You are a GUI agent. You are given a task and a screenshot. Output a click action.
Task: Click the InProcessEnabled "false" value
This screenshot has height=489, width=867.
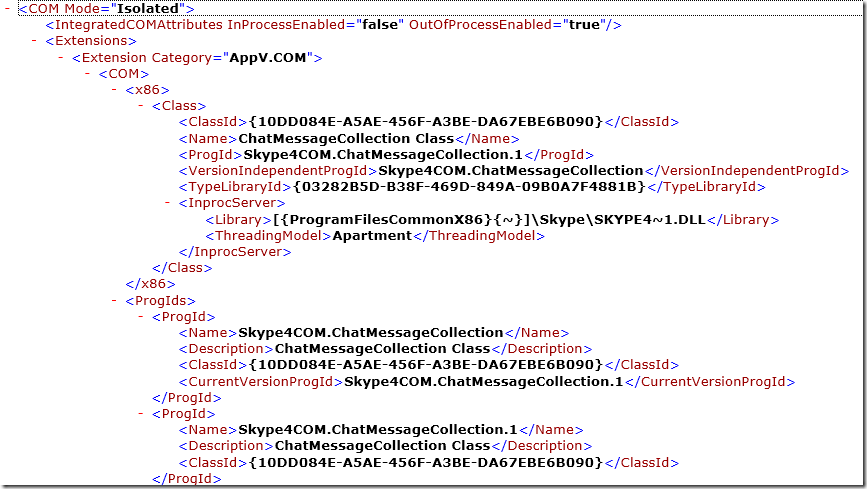click(x=380, y=24)
